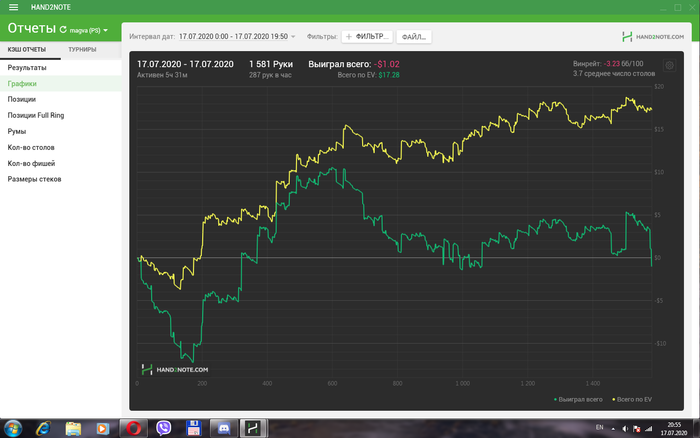Open the Румы report
700x438 pixels.
pos(61,131)
